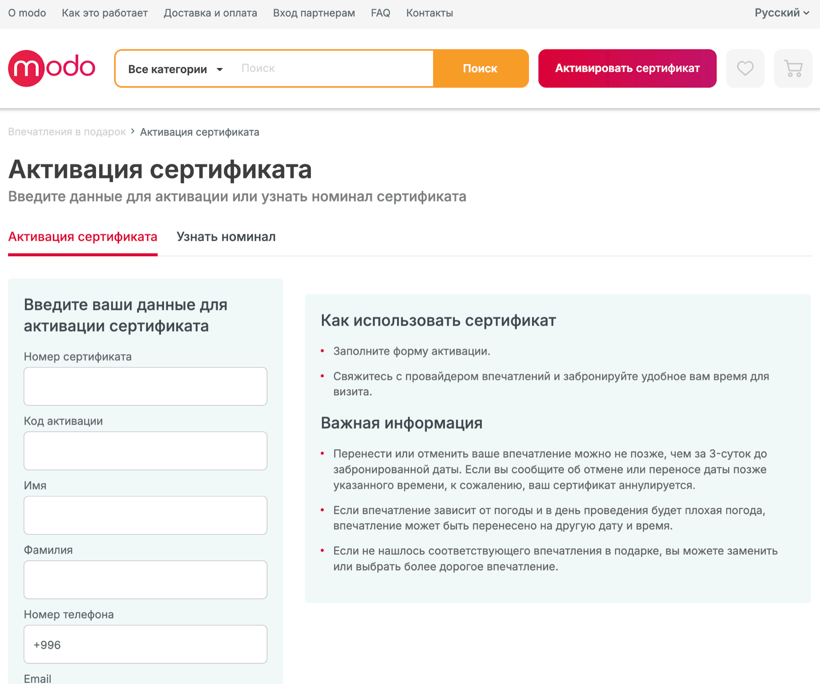Viewport: 820px width, 684px height.
Task: Open the FAQ page
Action: click(x=381, y=13)
